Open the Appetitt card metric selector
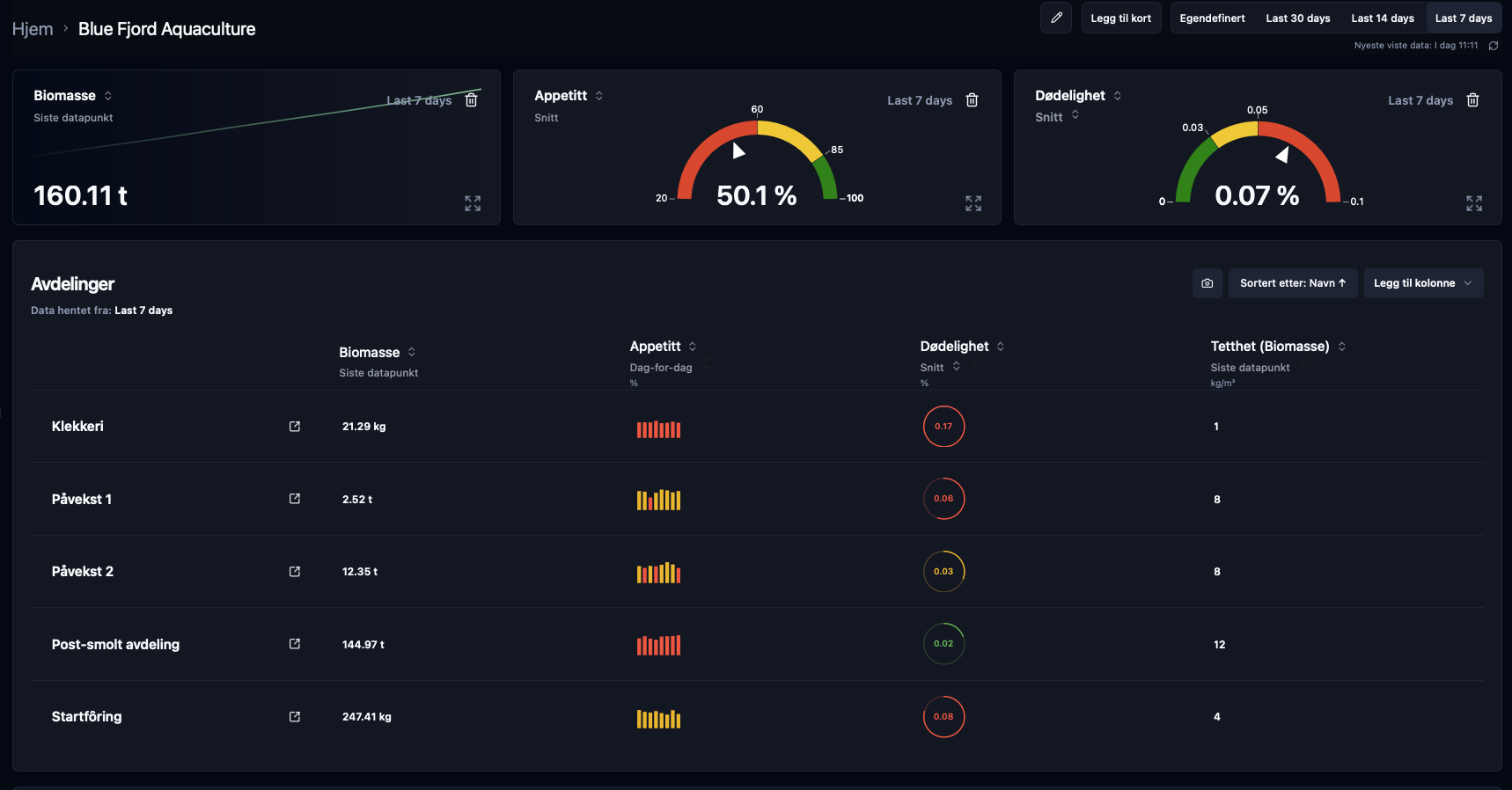Viewport: 1512px width, 790px height. [599, 96]
